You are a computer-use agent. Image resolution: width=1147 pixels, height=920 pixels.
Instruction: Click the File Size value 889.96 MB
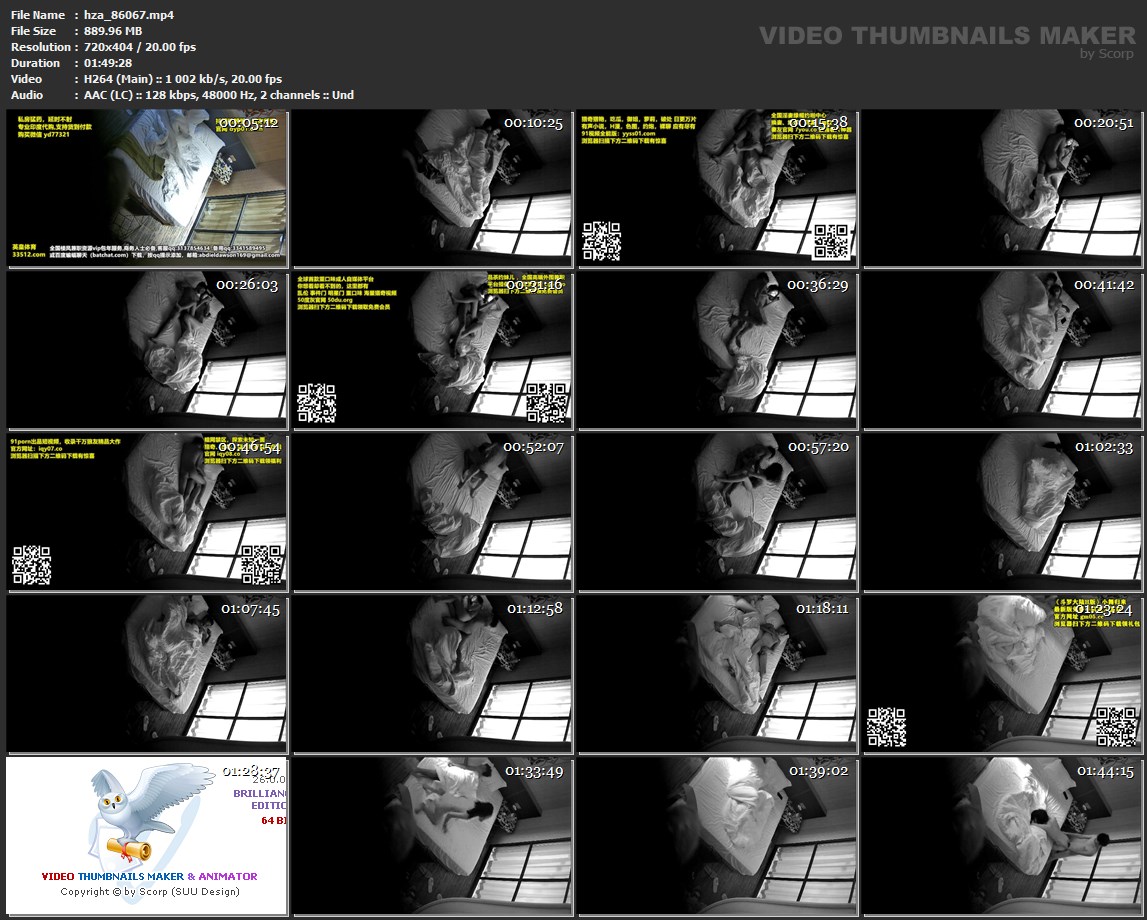pyautogui.click(x=113, y=31)
